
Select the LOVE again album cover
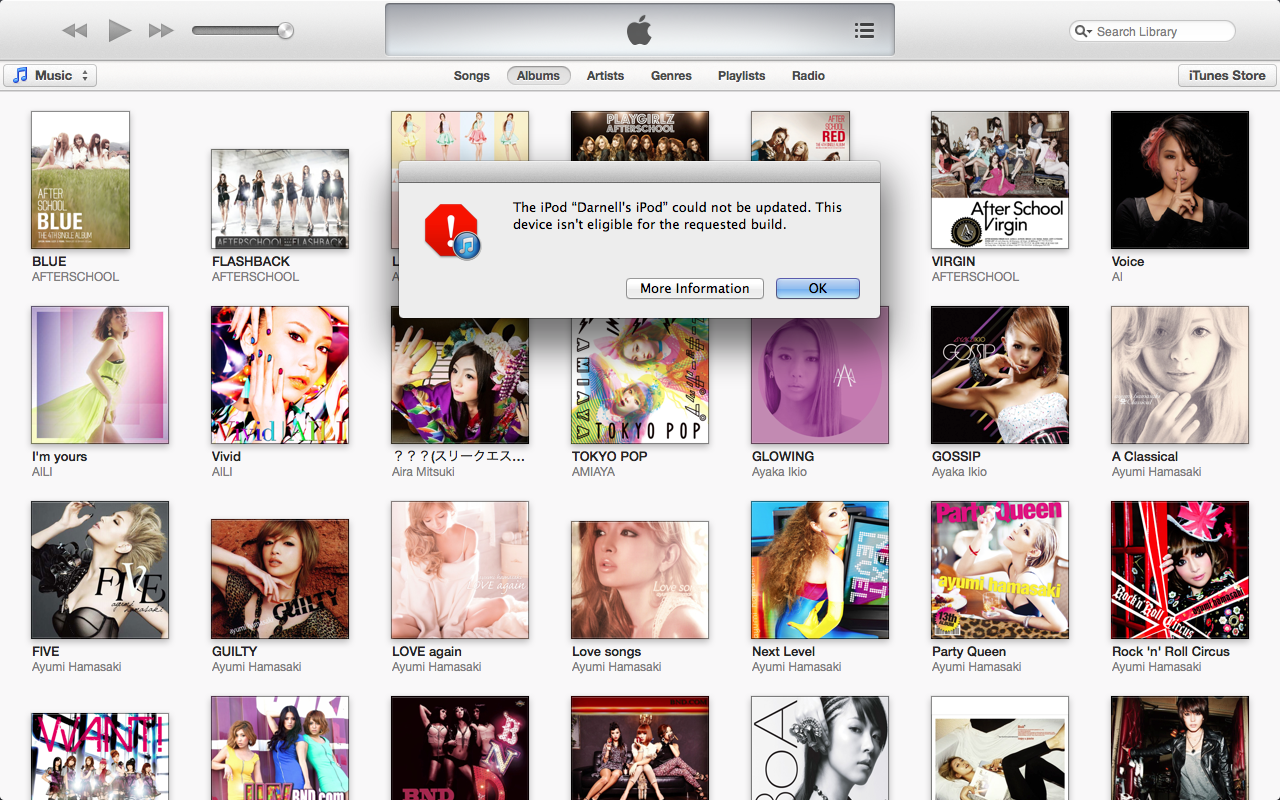pyautogui.click(x=460, y=570)
